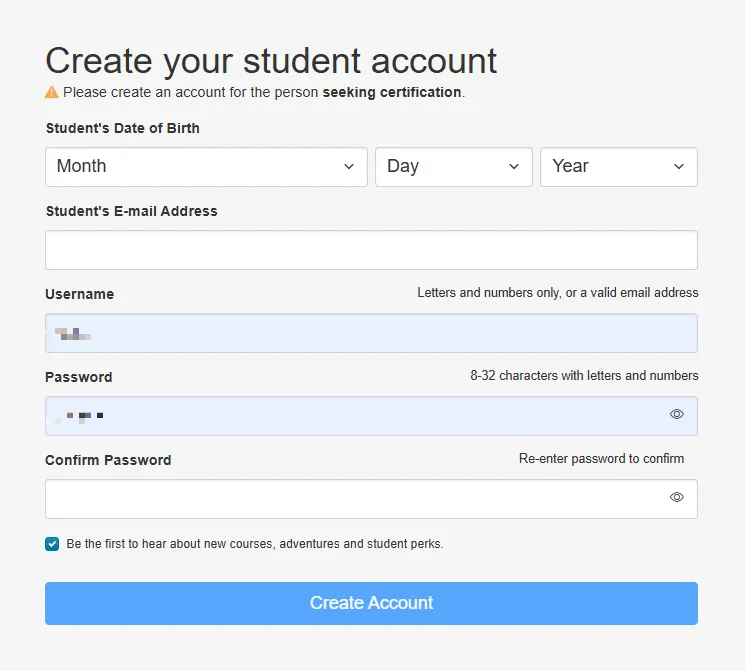Click the Username field label

79,294
